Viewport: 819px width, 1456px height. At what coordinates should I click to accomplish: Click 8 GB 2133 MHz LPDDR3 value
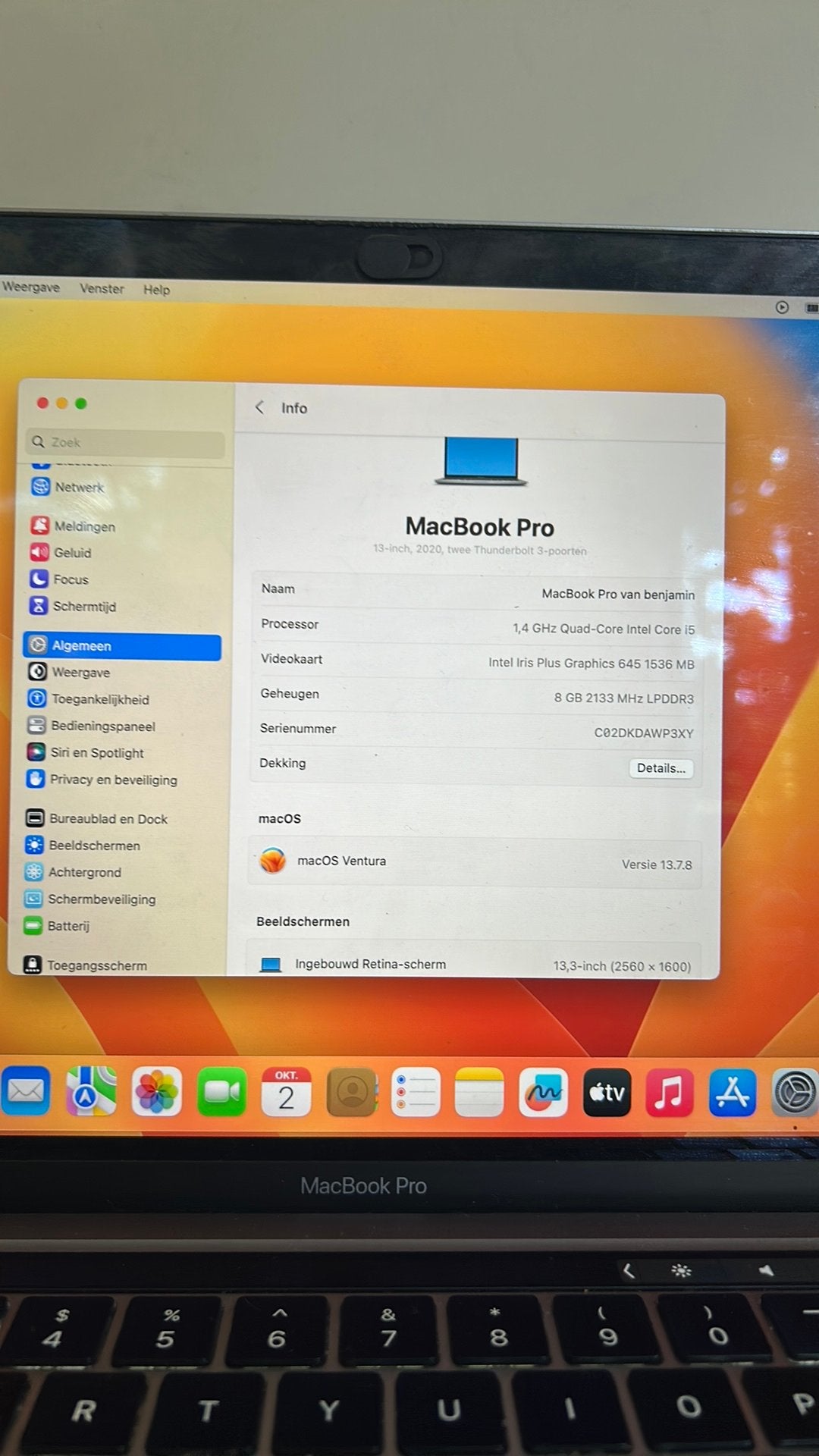624,698
